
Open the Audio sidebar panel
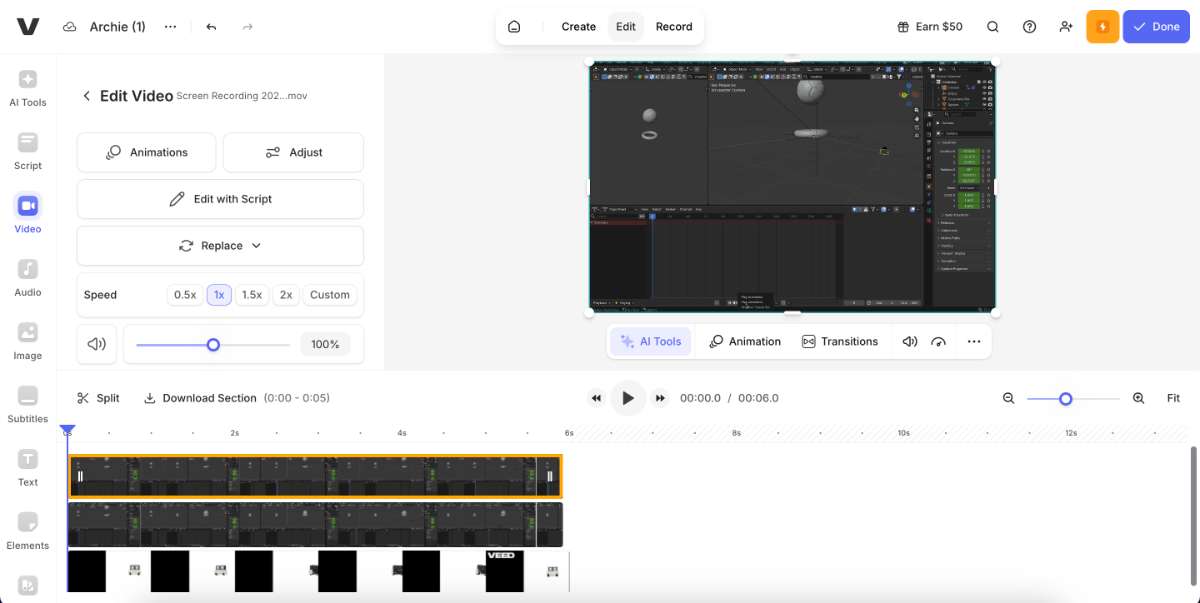click(28, 278)
